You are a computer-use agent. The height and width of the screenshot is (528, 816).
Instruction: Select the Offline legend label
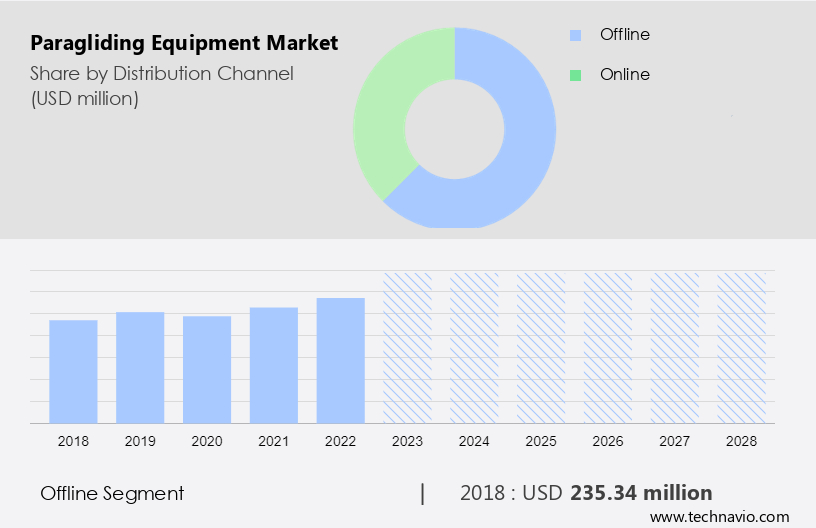coord(624,35)
